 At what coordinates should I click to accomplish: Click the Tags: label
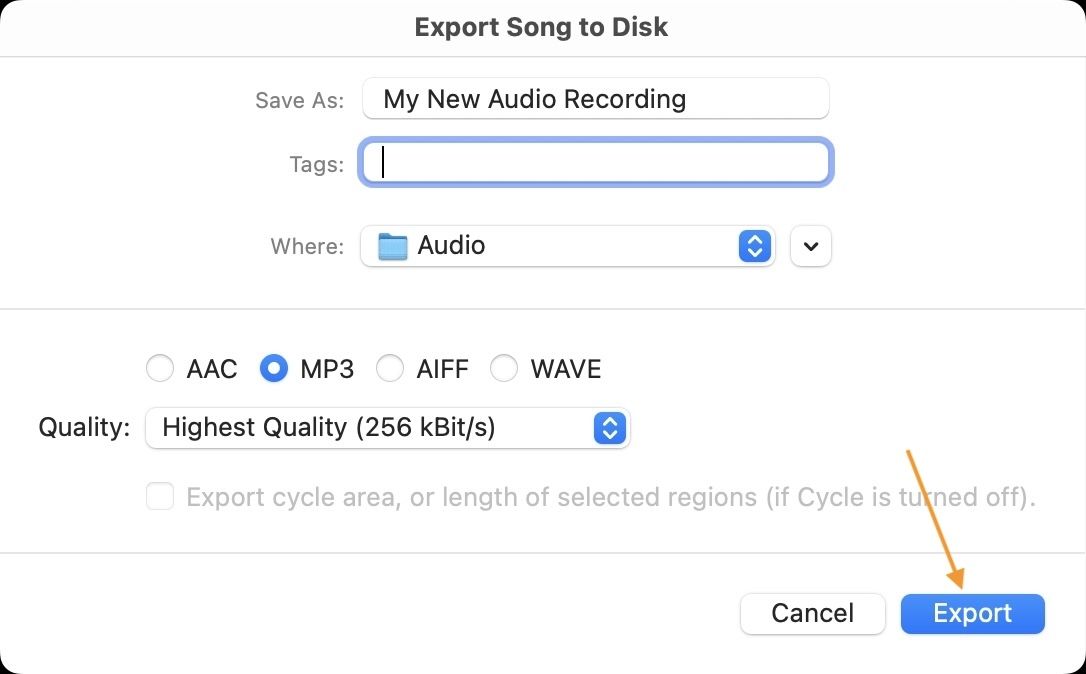pyautogui.click(x=317, y=164)
